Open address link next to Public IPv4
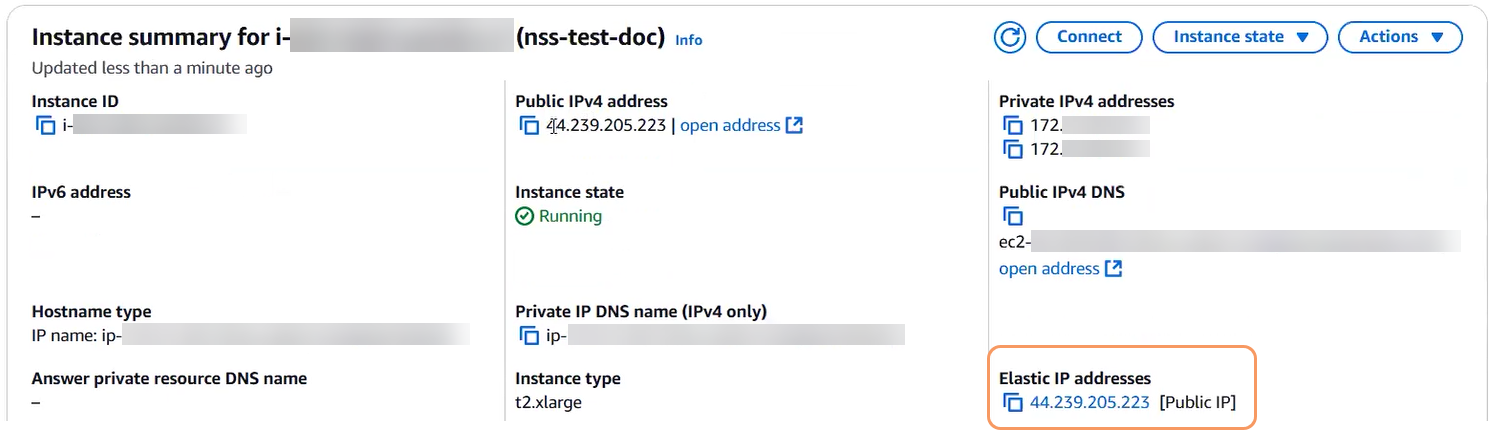 pyautogui.click(x=730, y=126)
